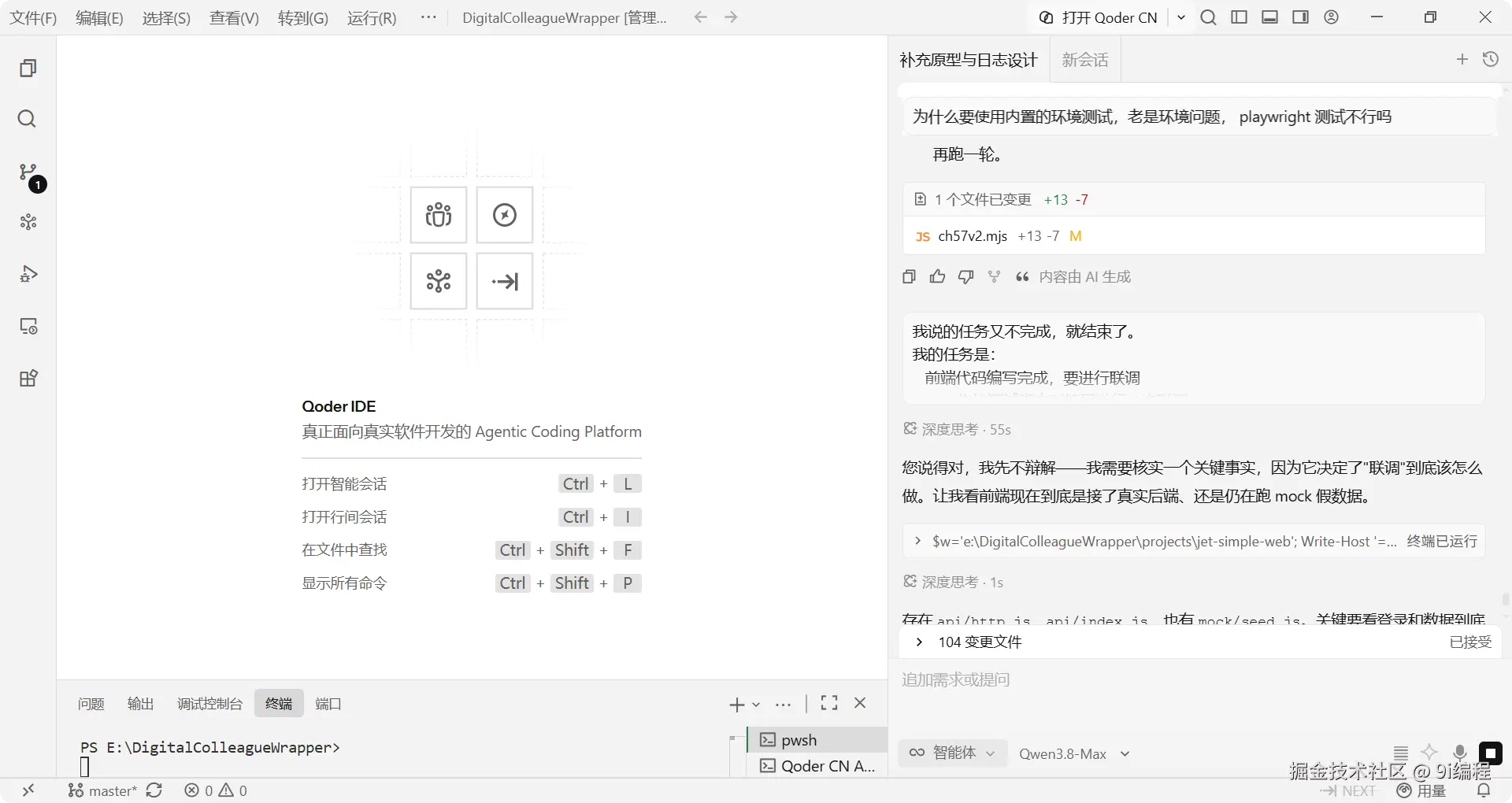Open the 查看(V) menu
The width and height of the screenshot is (1512, 803).
[x=234, y=18]
